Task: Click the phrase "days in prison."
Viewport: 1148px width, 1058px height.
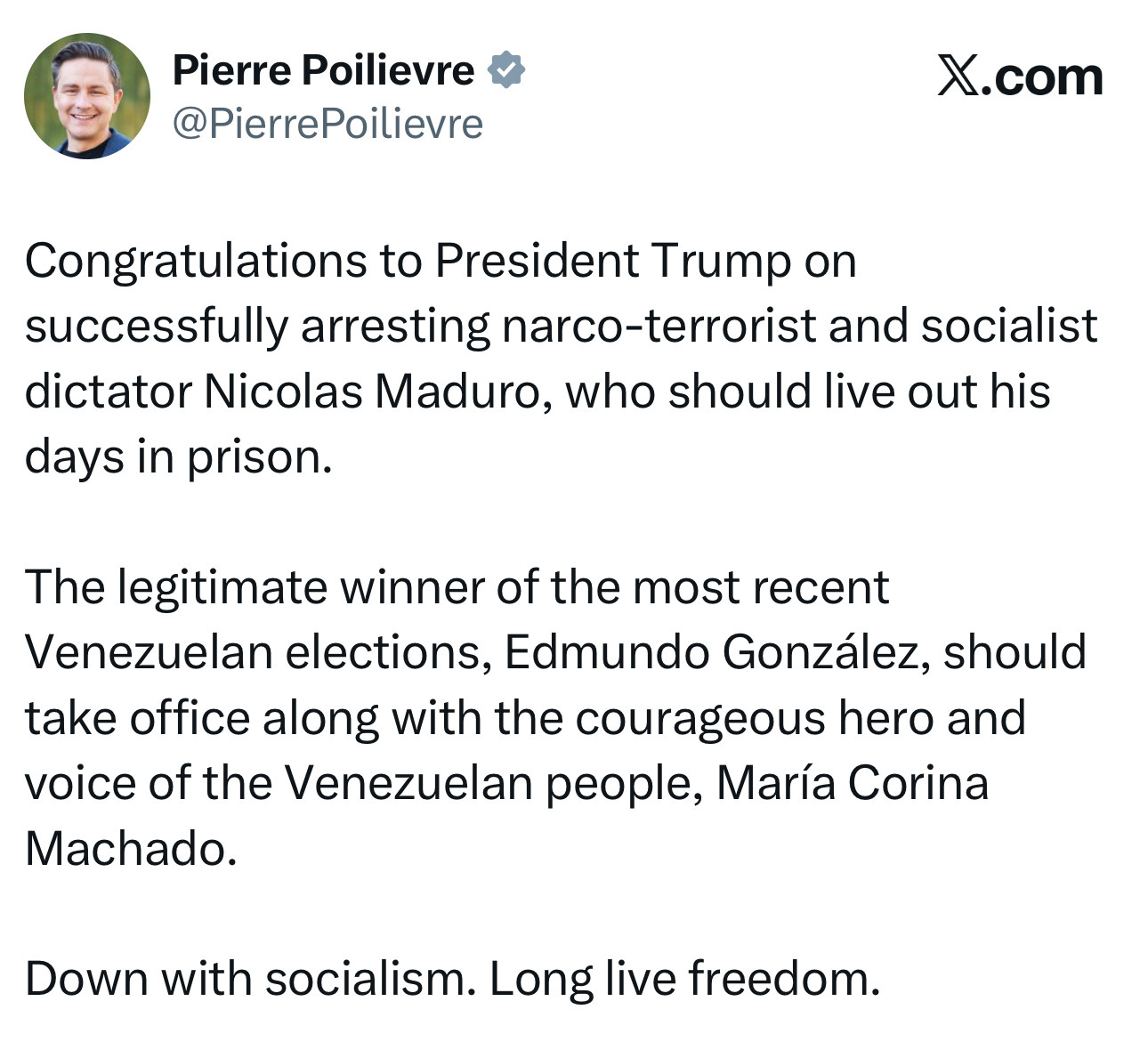Action: coord(178,457)
